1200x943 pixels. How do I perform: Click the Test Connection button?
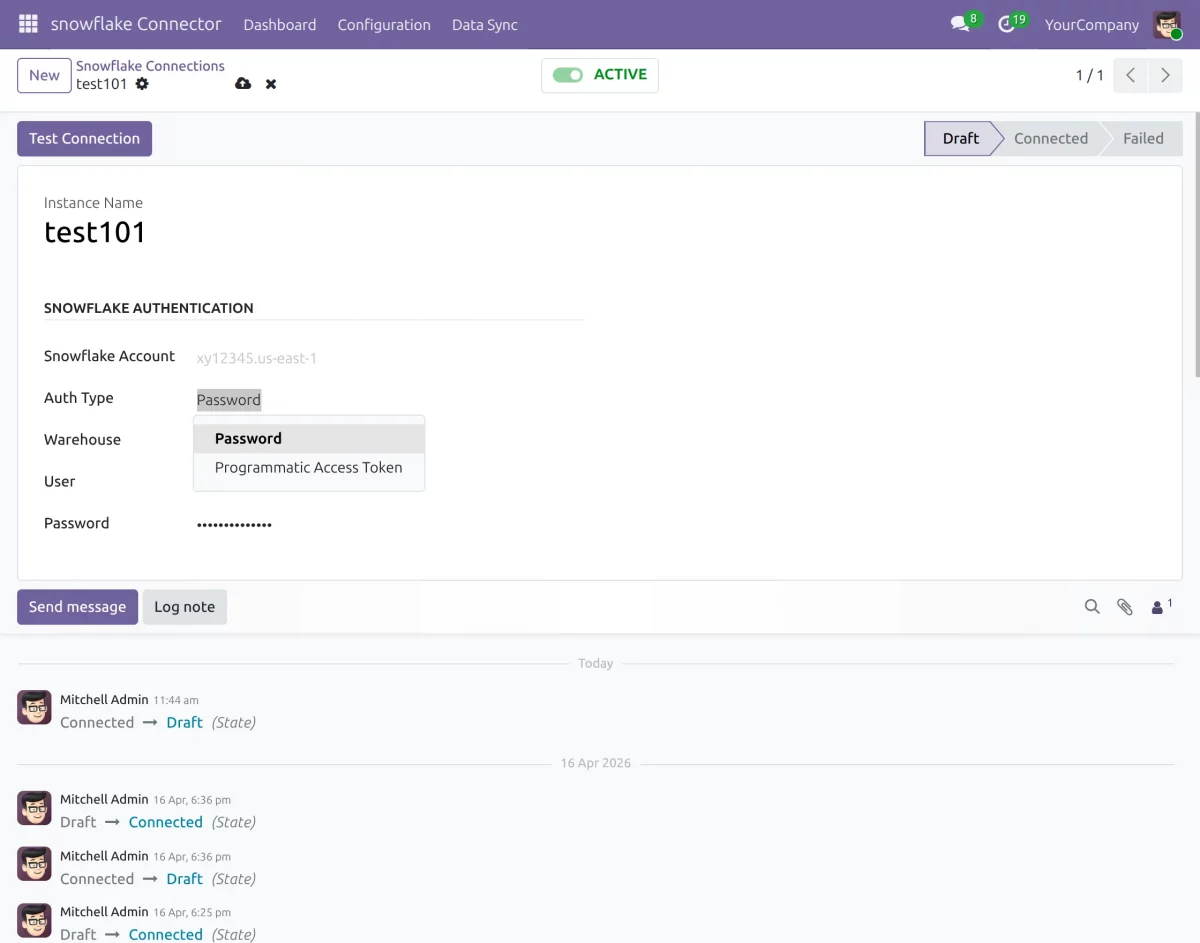coord(84,139)
